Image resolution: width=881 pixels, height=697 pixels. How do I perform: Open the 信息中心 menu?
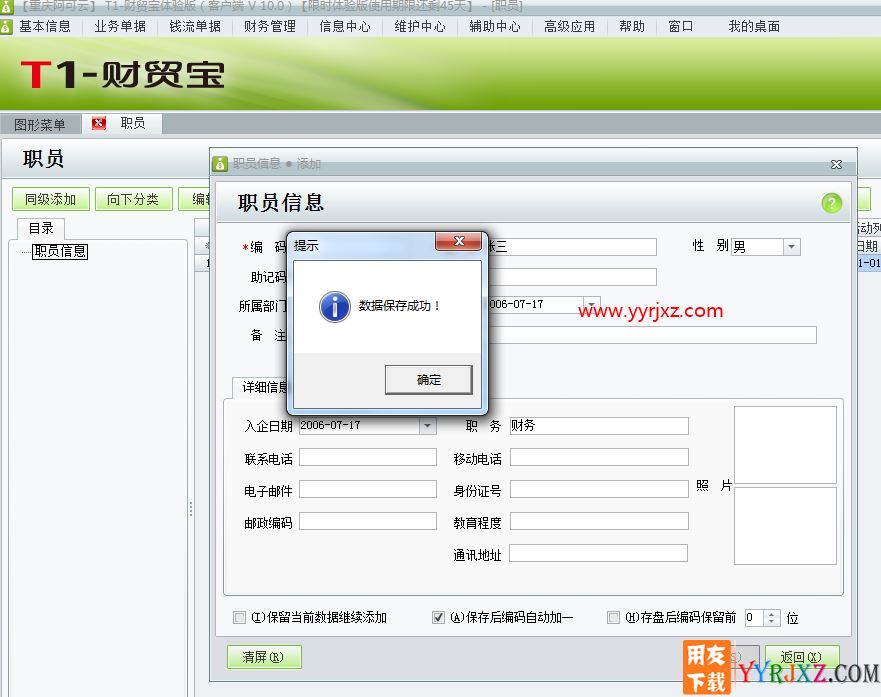(345, 26)
